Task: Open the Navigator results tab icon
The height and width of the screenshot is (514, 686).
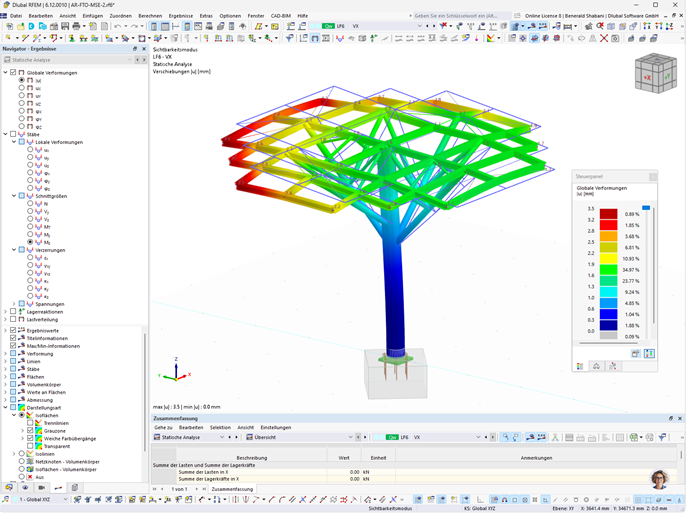Action: pos(58,487)
